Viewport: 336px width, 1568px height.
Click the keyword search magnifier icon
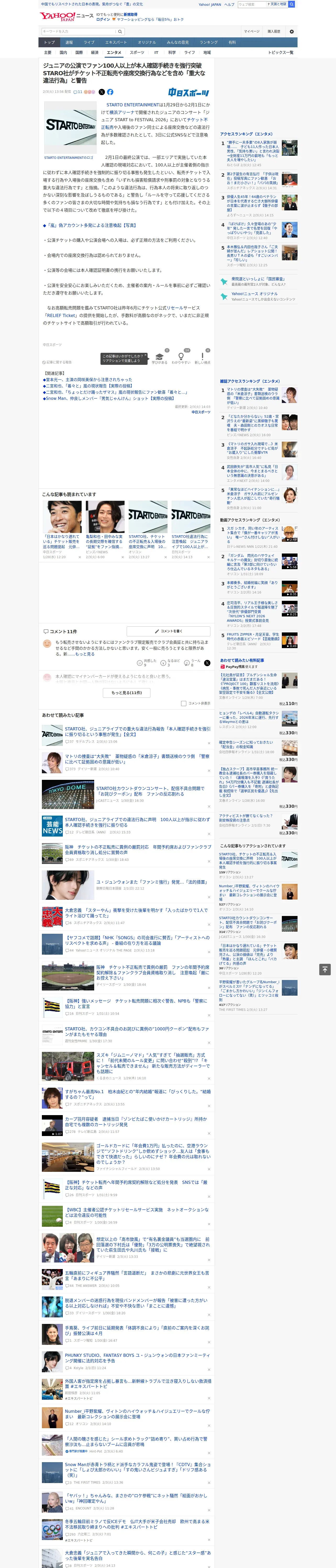click(120, 32)
